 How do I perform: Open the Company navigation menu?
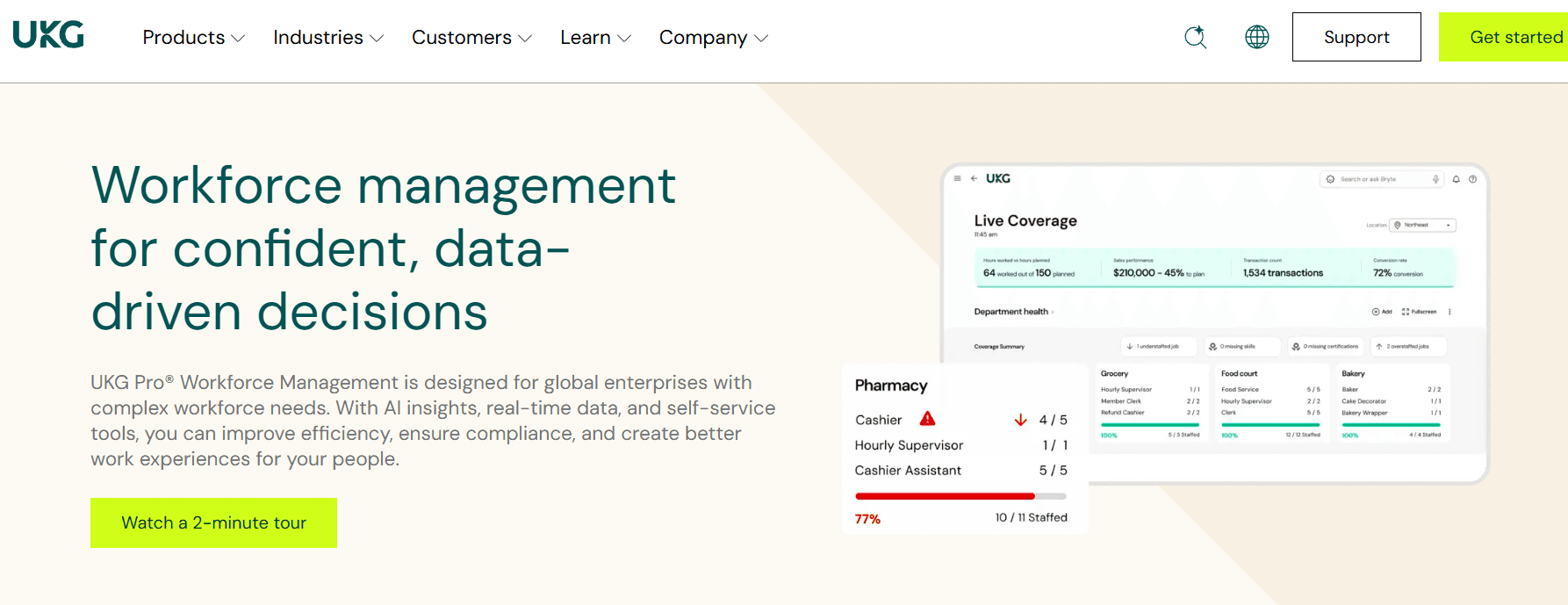coord(714,38)
